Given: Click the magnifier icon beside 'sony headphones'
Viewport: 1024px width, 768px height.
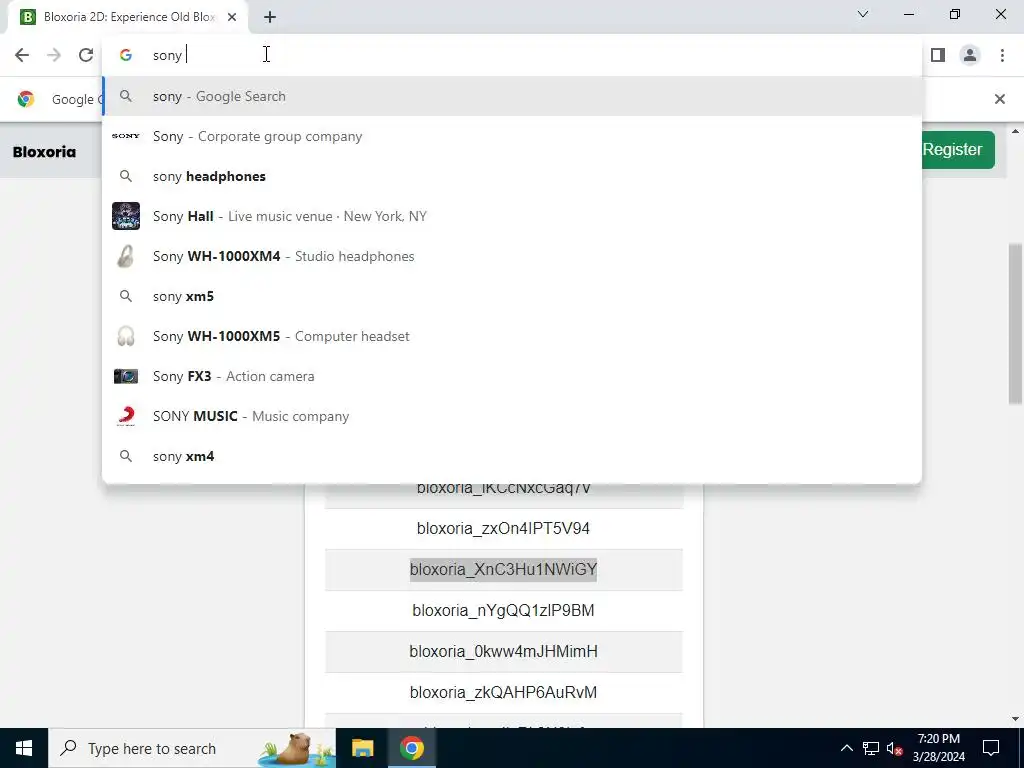Looking at the screenshot, I should click(125, 176).
